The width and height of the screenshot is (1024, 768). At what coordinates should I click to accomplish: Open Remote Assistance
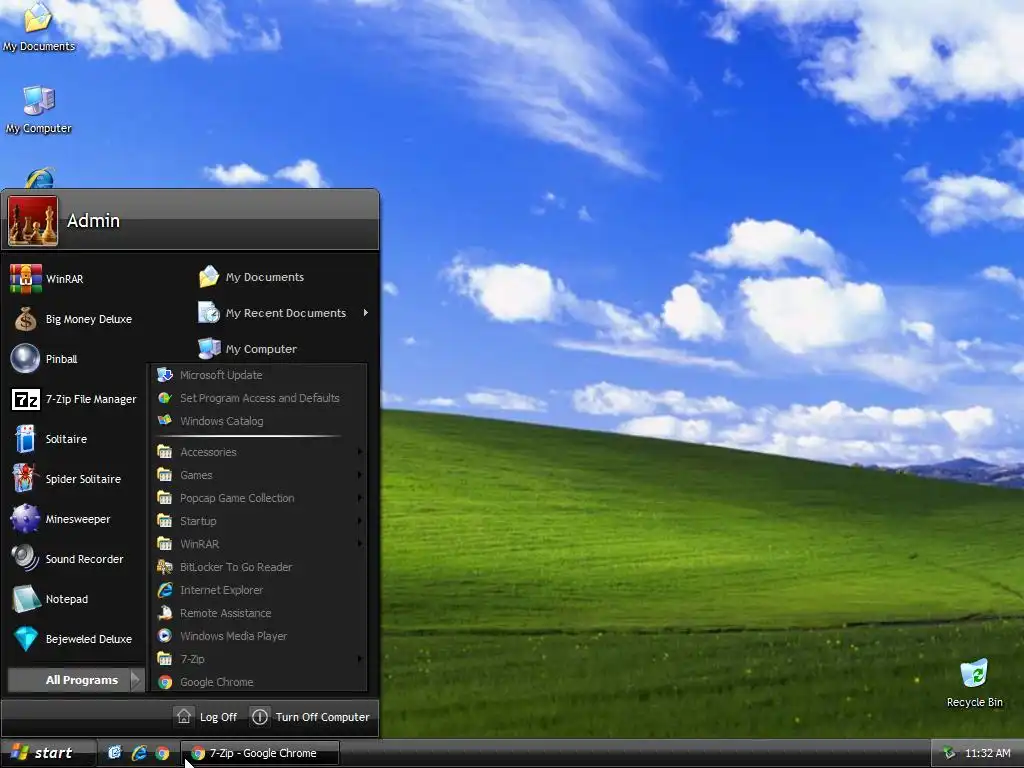point(259,613)
